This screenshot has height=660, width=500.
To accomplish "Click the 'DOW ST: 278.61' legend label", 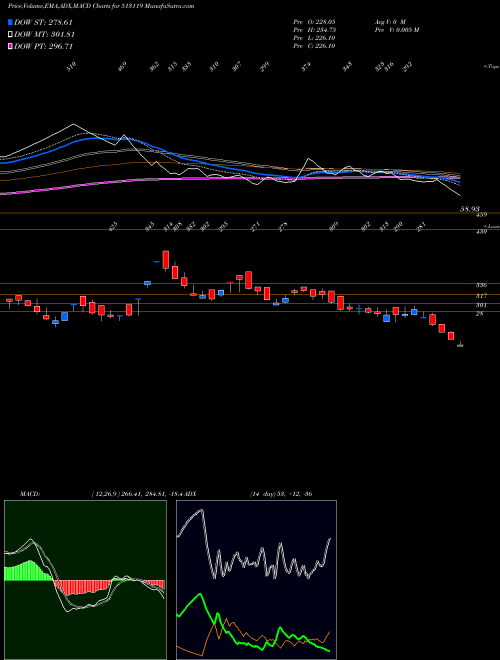I will click(43, 22).
